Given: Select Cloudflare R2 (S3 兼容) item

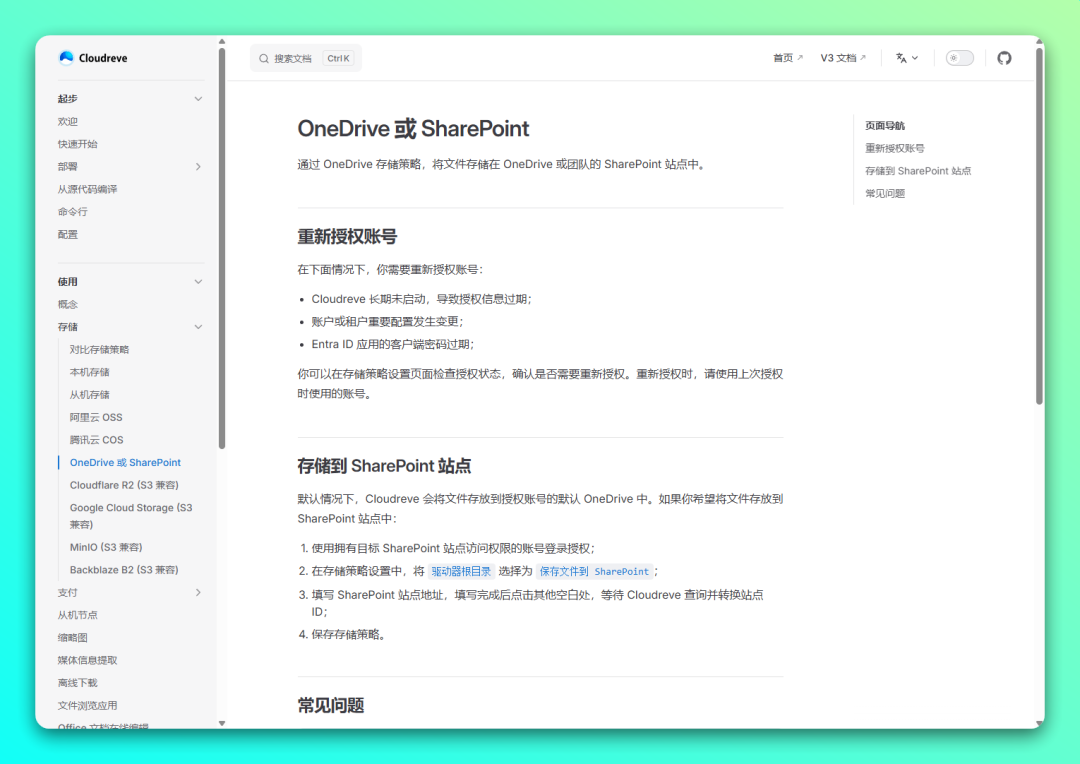Looking at the screenshot, I should (x=124, y=485).
